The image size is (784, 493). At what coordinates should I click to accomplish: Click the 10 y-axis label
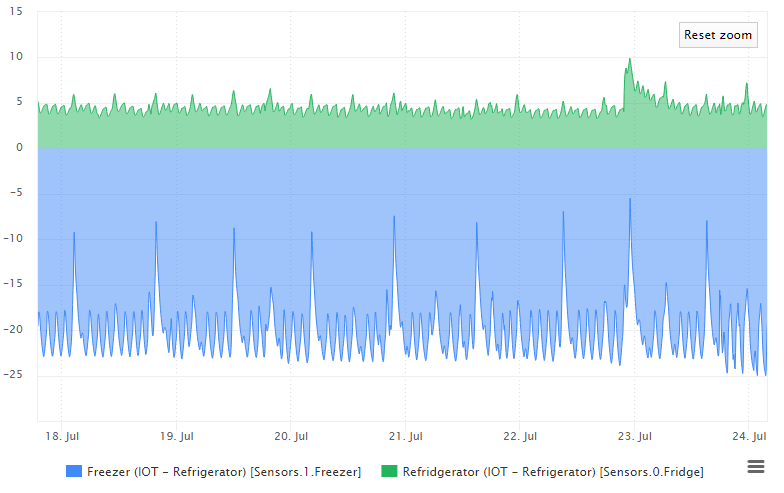tap(16, 56)
